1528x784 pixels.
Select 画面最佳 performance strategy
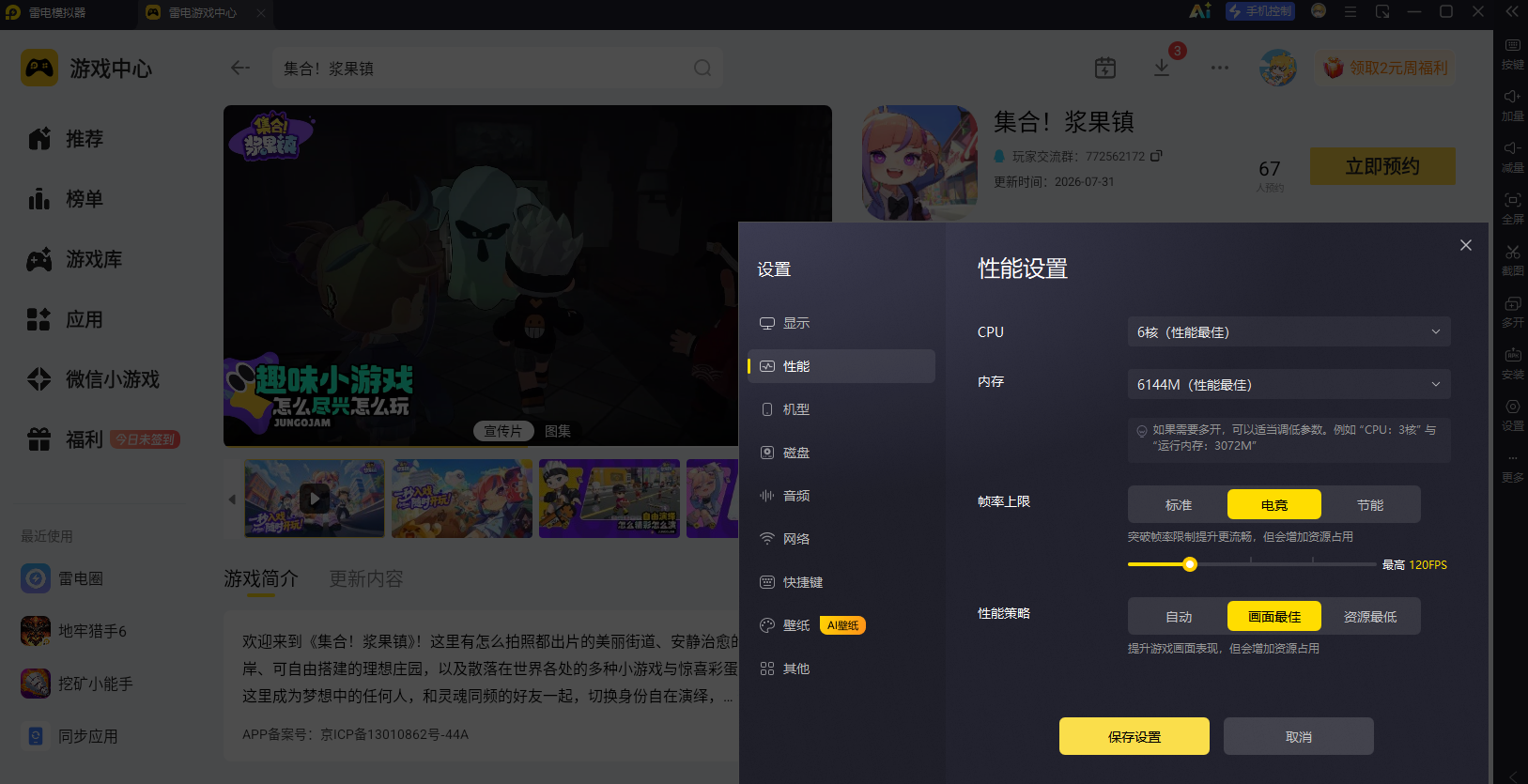(1274, 617)
